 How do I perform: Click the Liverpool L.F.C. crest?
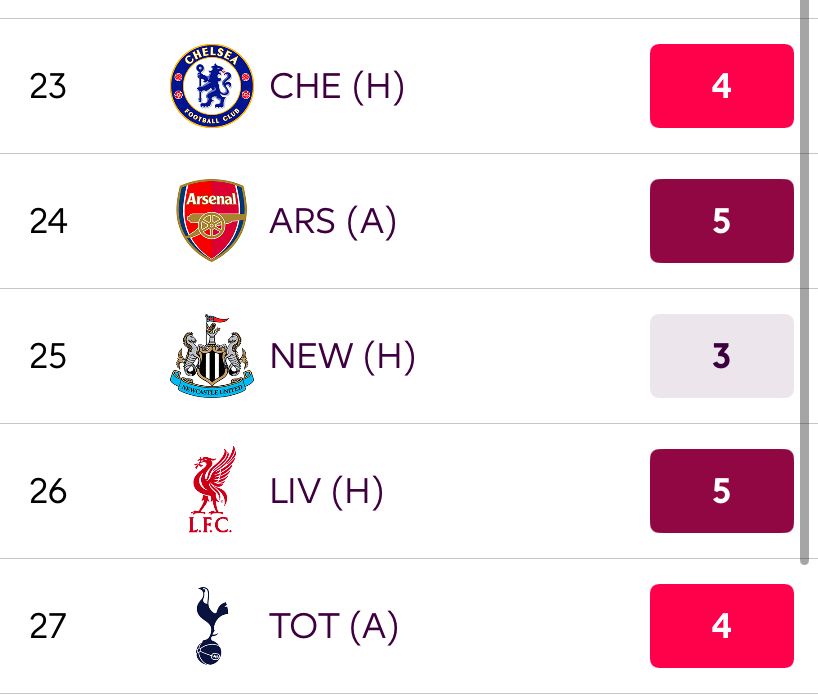click(212, 490)
